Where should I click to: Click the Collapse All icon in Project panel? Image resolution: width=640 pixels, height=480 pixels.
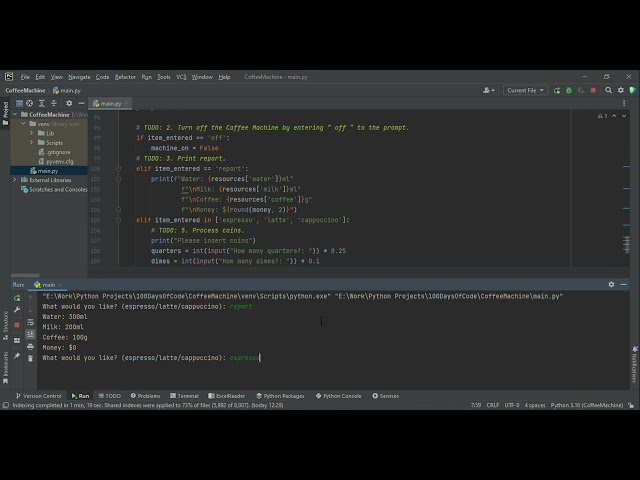point(54,103)
